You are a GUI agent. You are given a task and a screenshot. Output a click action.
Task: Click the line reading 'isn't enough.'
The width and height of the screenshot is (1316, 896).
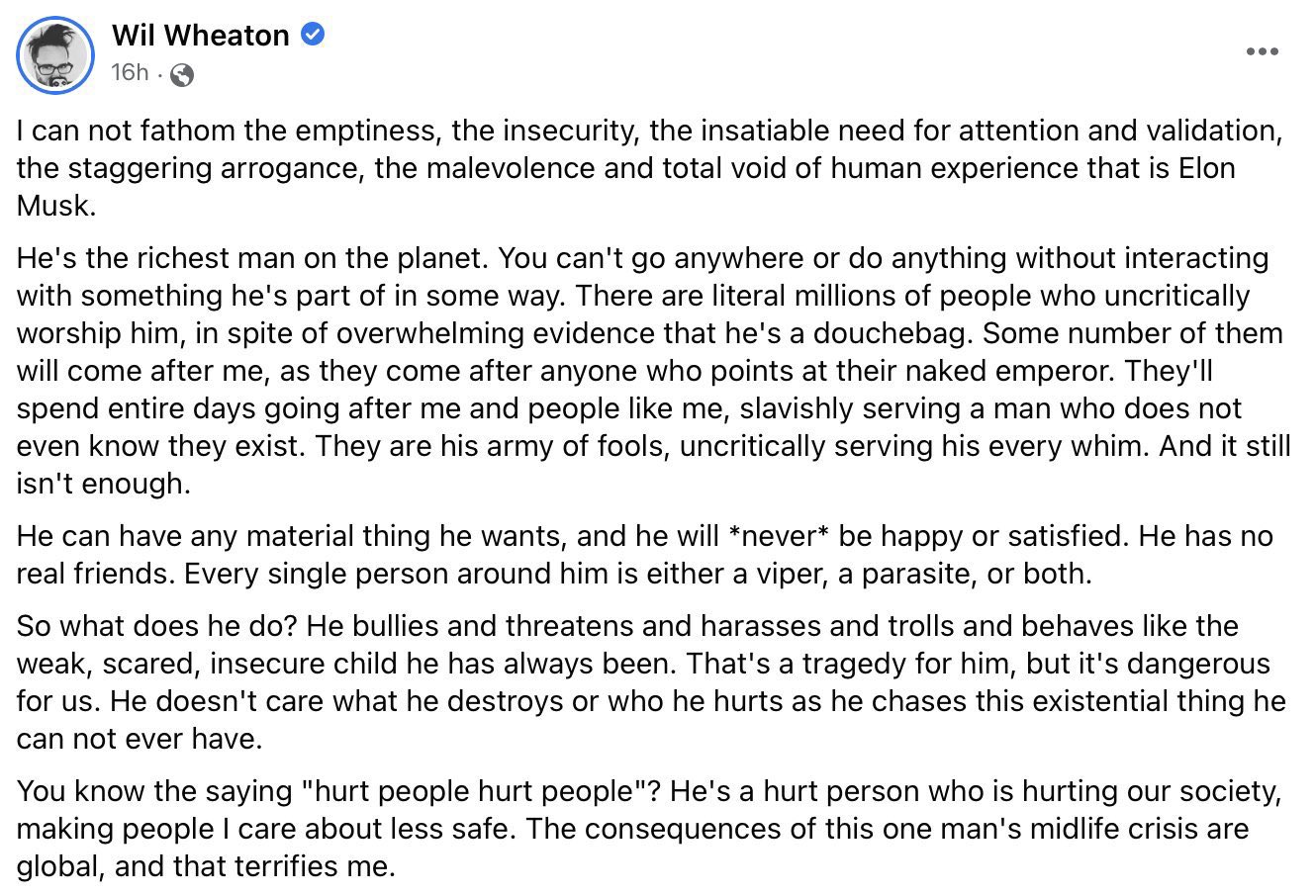click(x=102, y=484)
